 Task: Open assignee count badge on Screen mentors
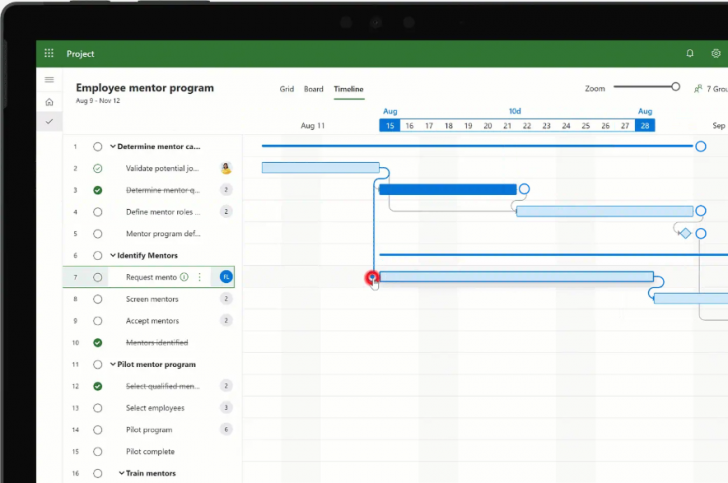tap(226, 299)
